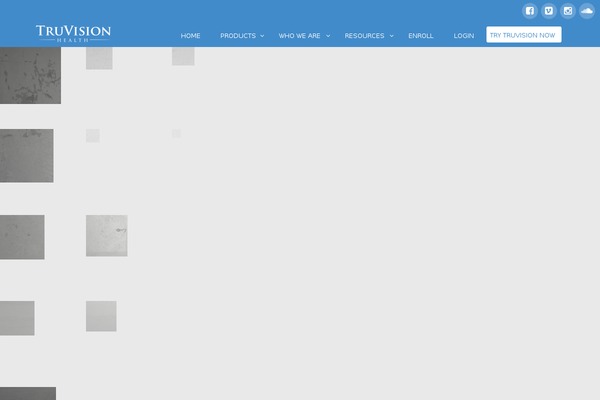Expand the Who We Are chevron
The image size is (600, 400).
tap(328, 36)
